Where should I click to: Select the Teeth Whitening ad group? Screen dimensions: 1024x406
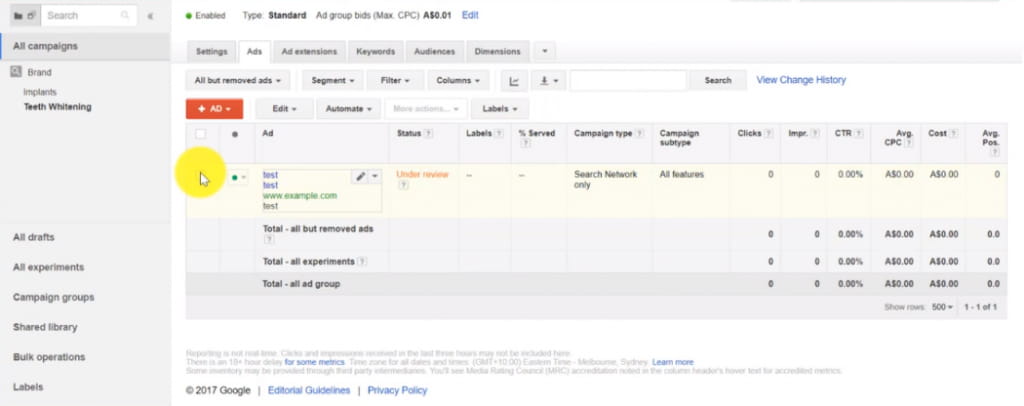(57, 106)
